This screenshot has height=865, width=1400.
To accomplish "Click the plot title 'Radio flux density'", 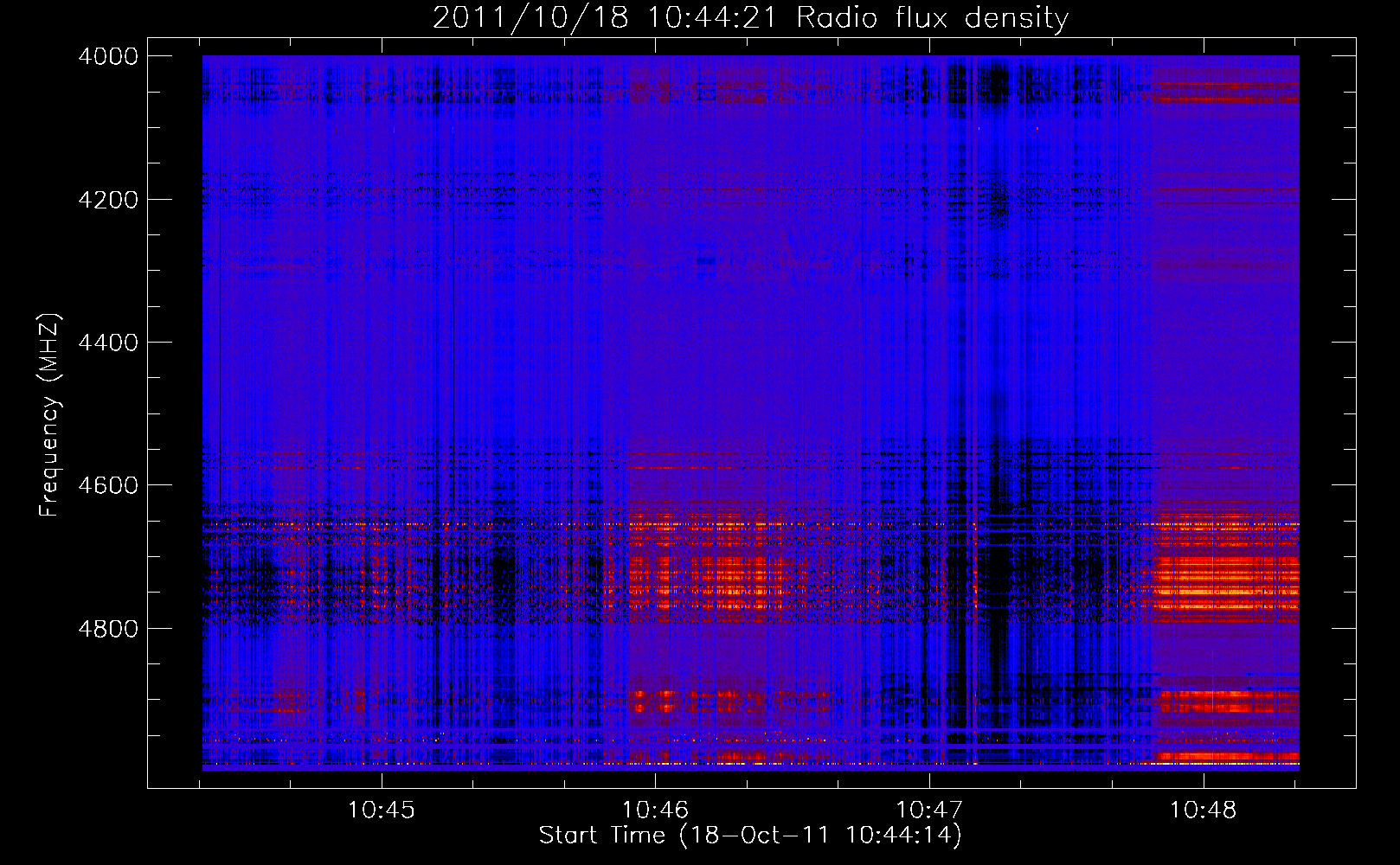I will click(933, 18).
